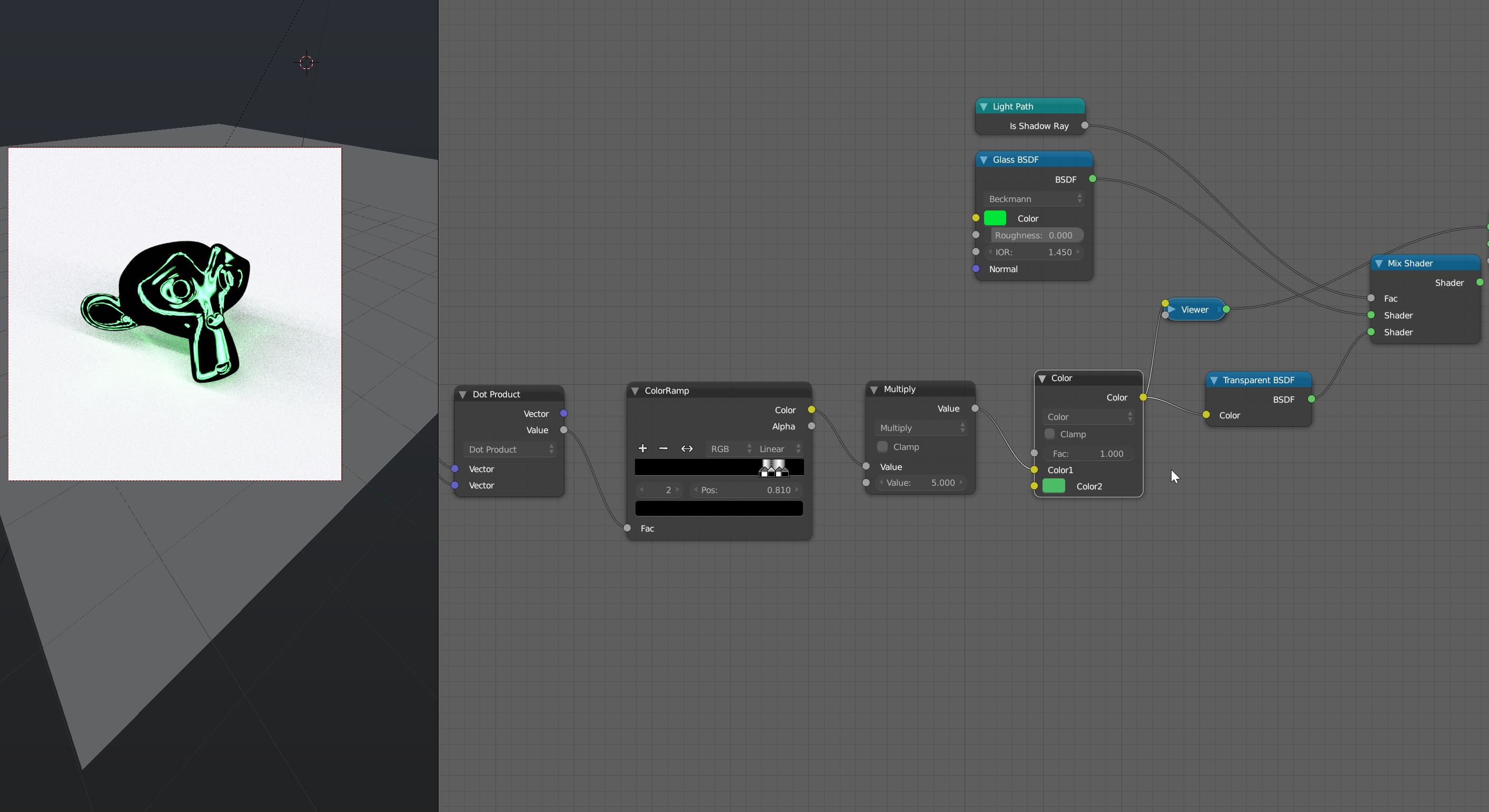Viewport: 1489px width, 812px height.
Task: Collapse the Glass BSDF node with its triangle
Action: point(983,159)
